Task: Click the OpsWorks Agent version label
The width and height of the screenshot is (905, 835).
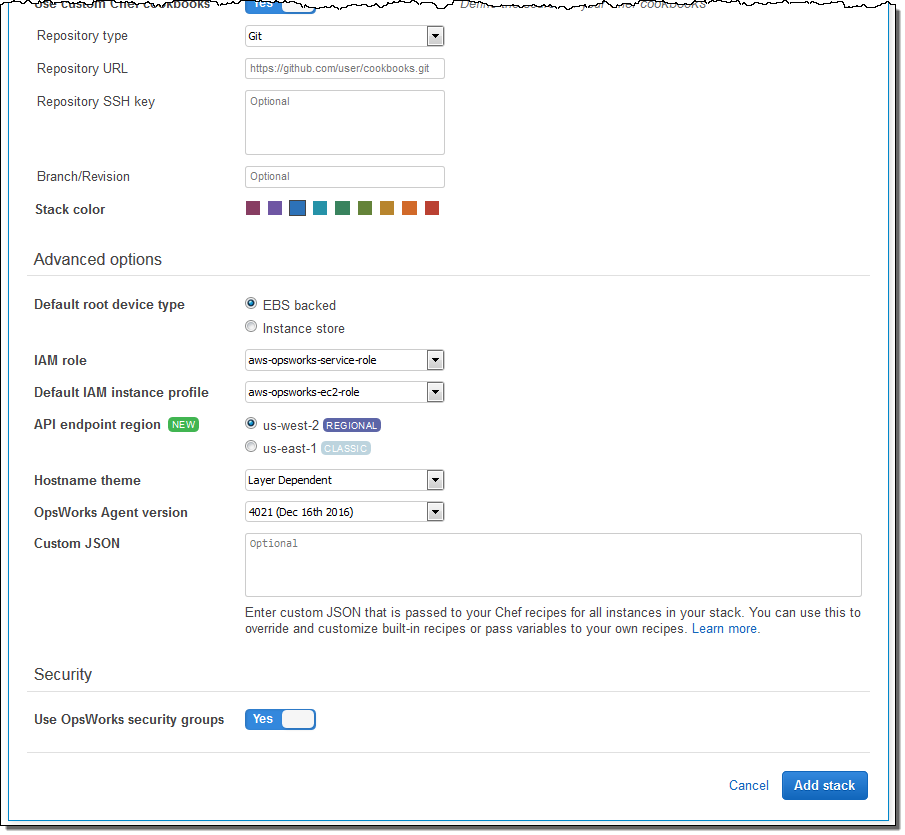Action: (111, 512)
